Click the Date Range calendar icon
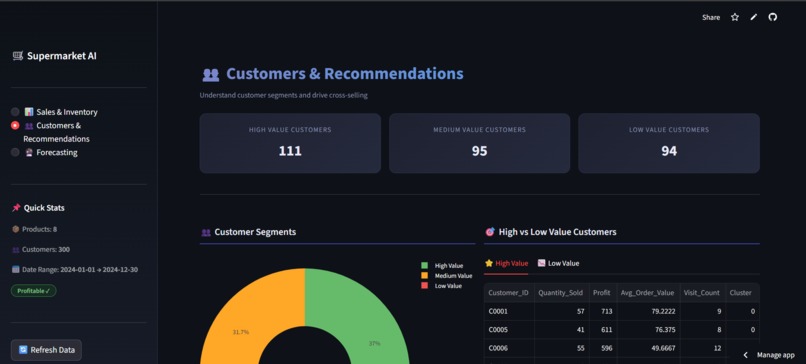 pyautogui.click(x=15, y=269)
